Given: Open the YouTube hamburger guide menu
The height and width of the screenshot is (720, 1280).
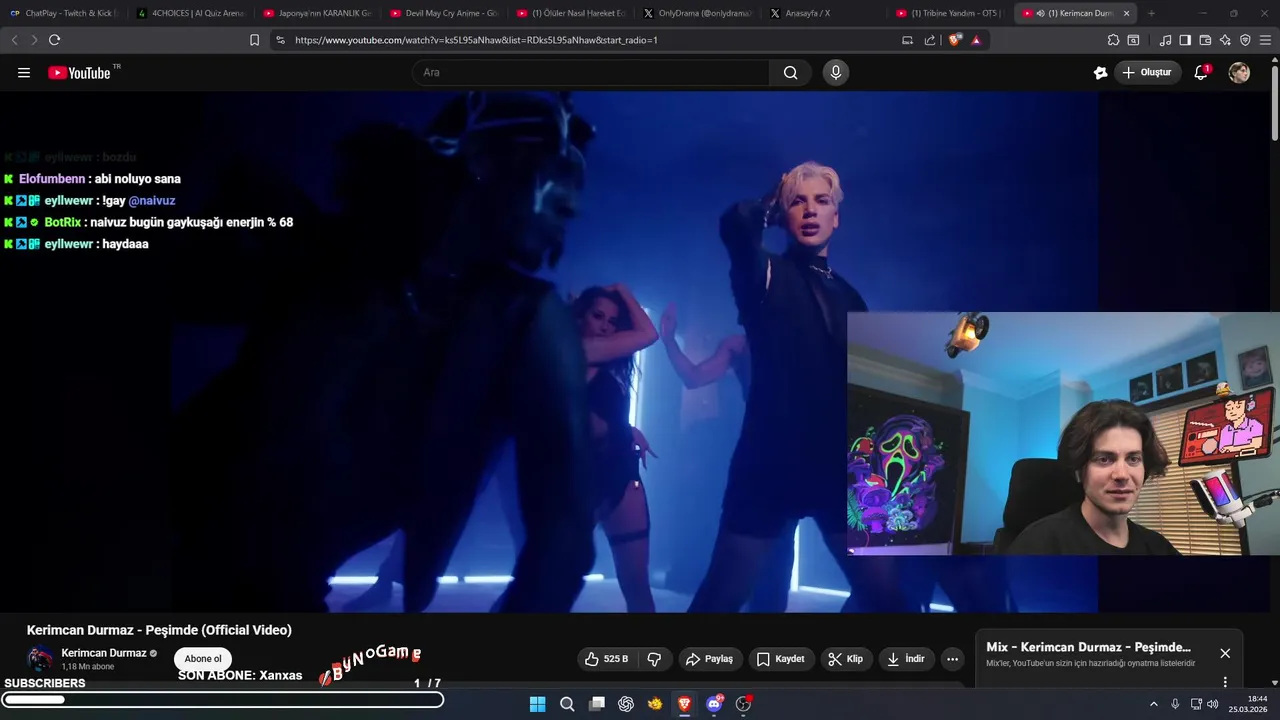Looking at the screenshot, I should click(24, 72).
